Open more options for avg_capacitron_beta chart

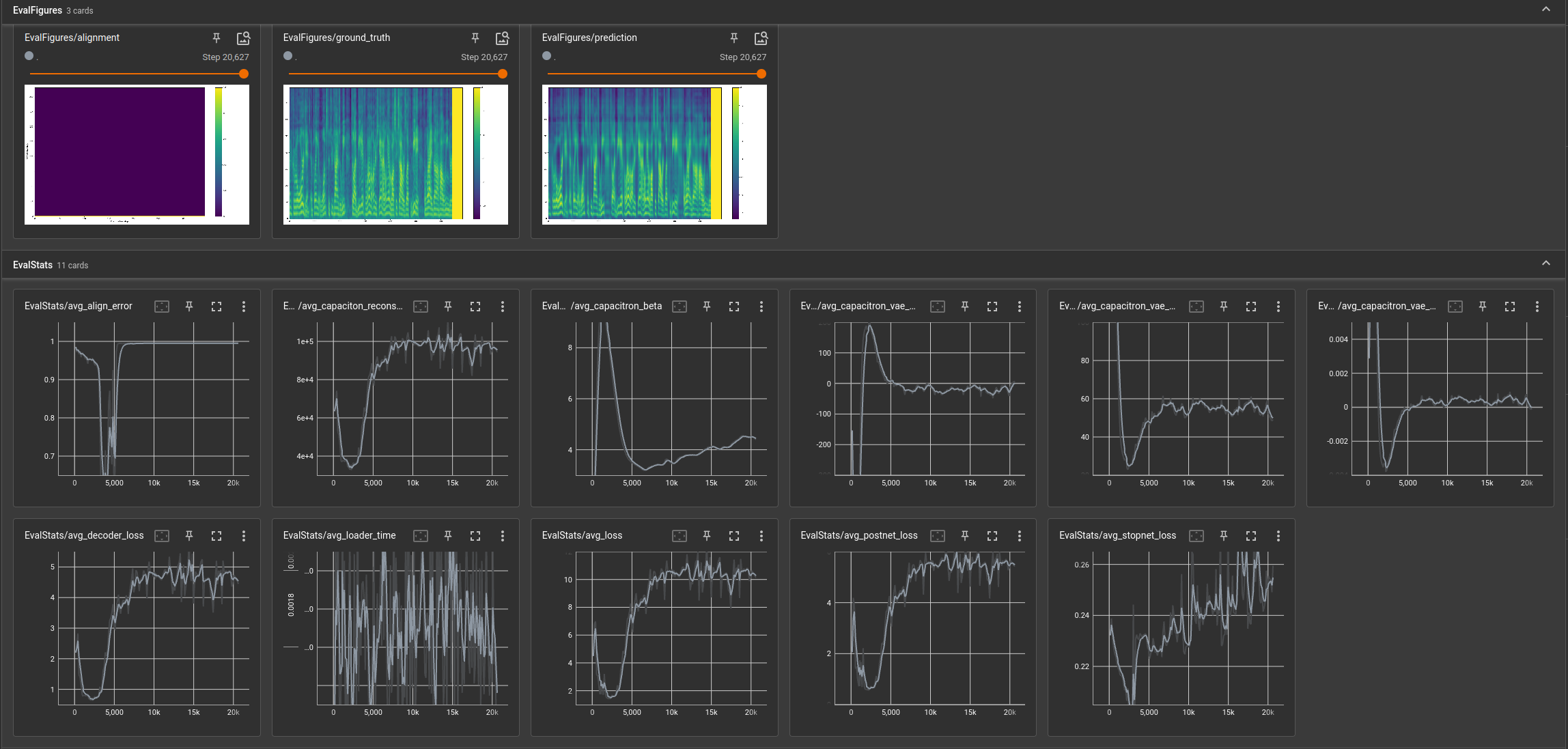click(761, 307)
